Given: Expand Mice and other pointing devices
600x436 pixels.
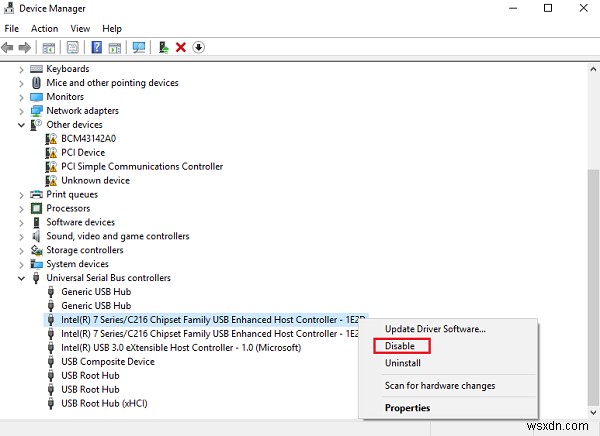Looking at the screenshot, I should [x=21, y=83].
